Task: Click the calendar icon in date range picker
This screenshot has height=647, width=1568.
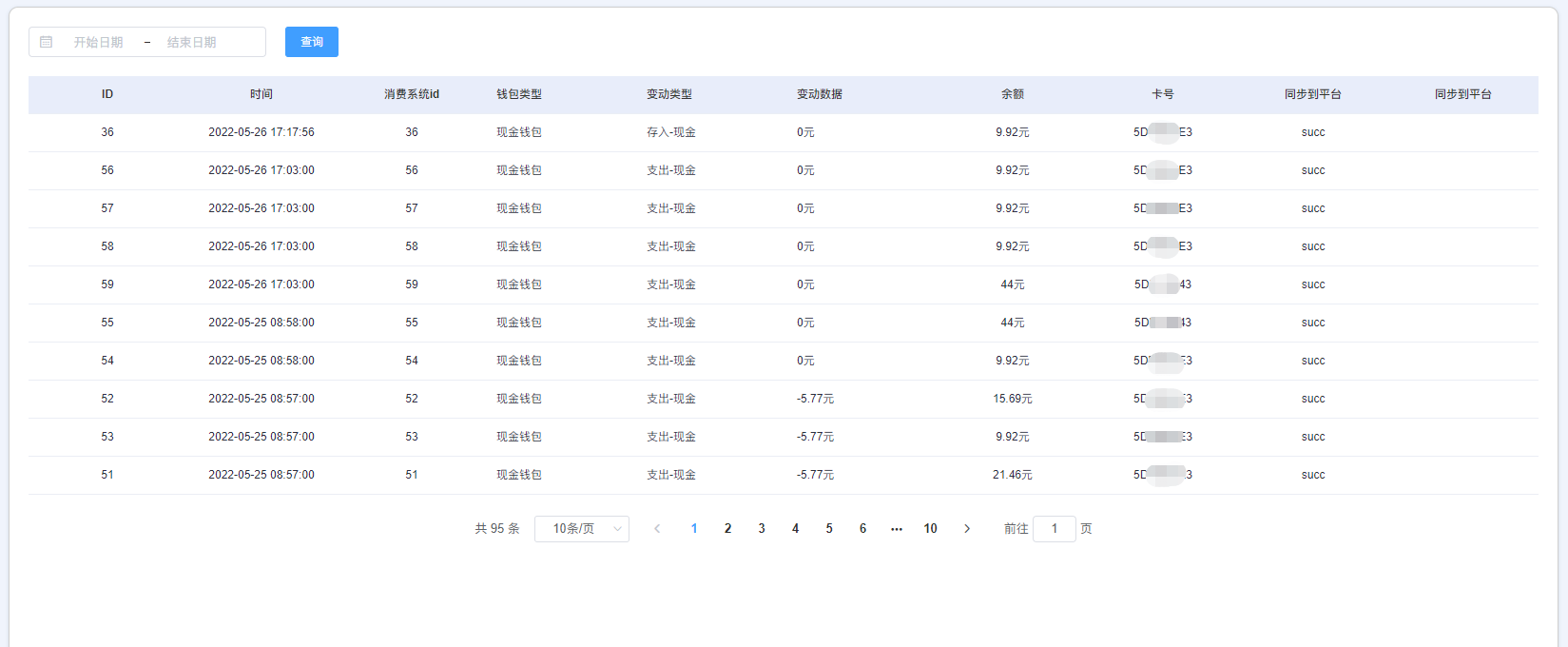Action: pos(46,42)
